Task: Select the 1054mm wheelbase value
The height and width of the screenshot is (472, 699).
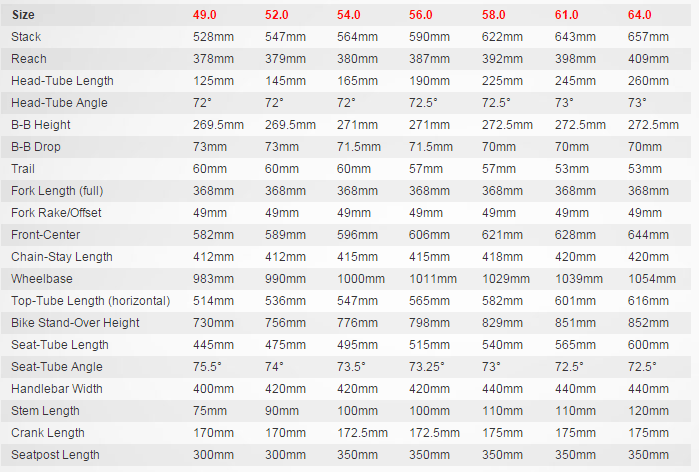Action: [x=649, y=279]
